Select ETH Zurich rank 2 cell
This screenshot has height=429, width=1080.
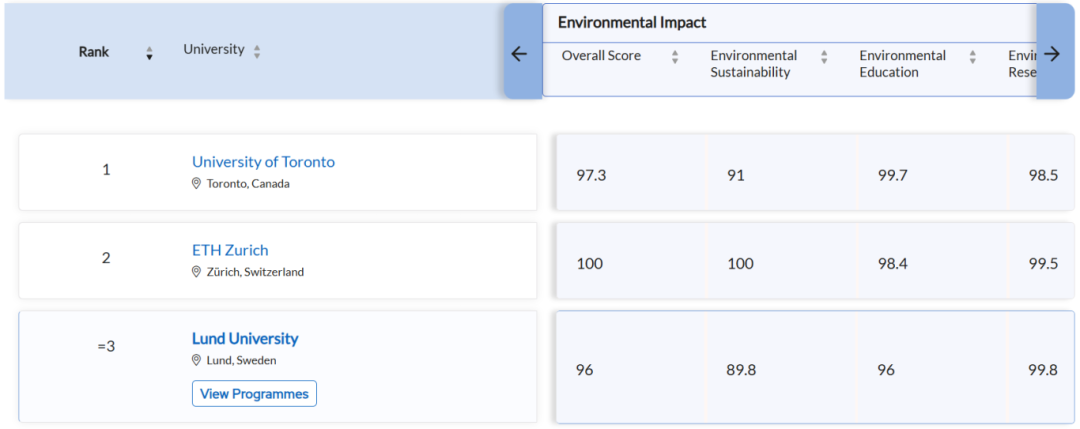(x=106, y=258)
